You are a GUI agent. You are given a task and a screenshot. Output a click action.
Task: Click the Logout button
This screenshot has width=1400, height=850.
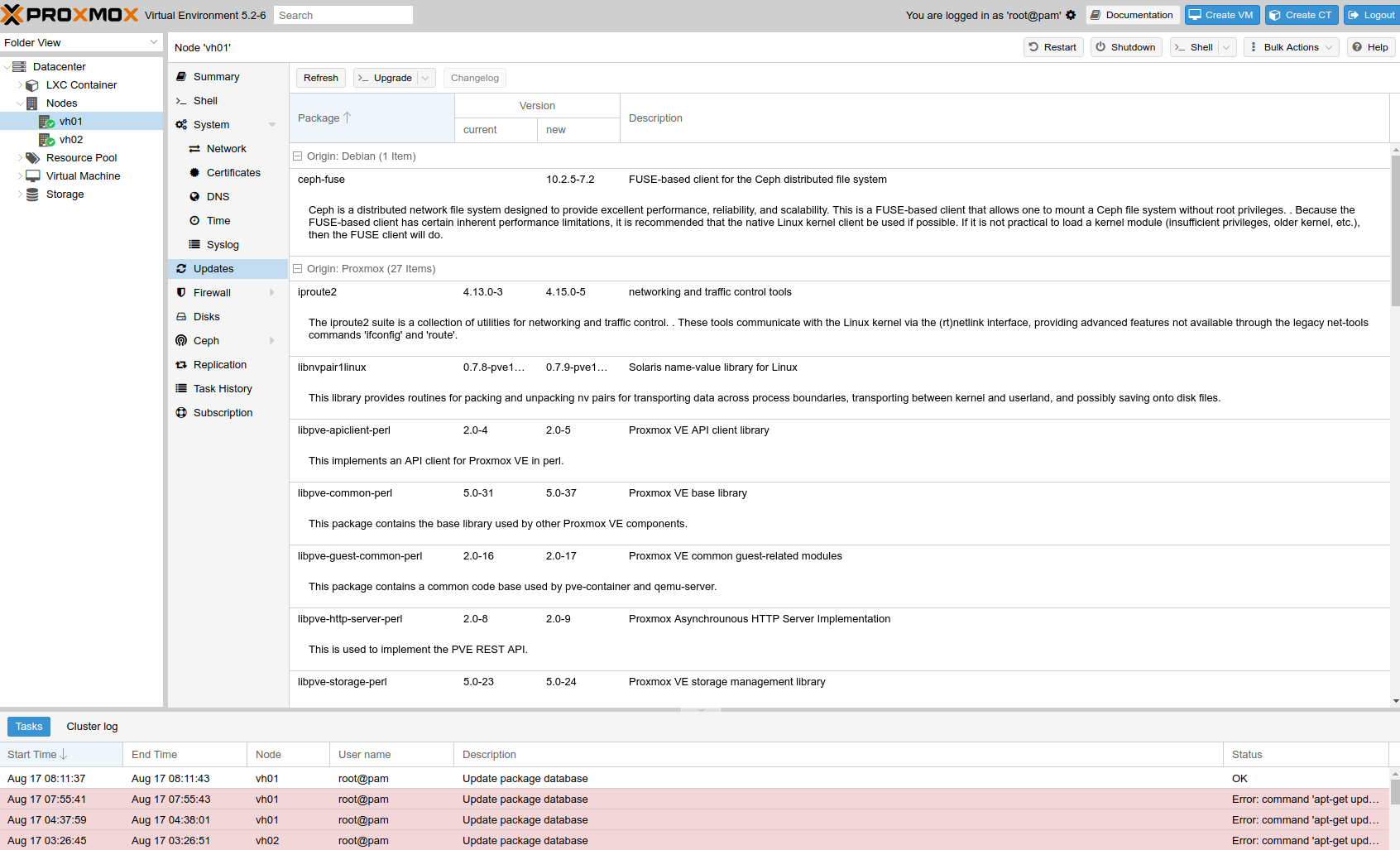click(1371, 15)
